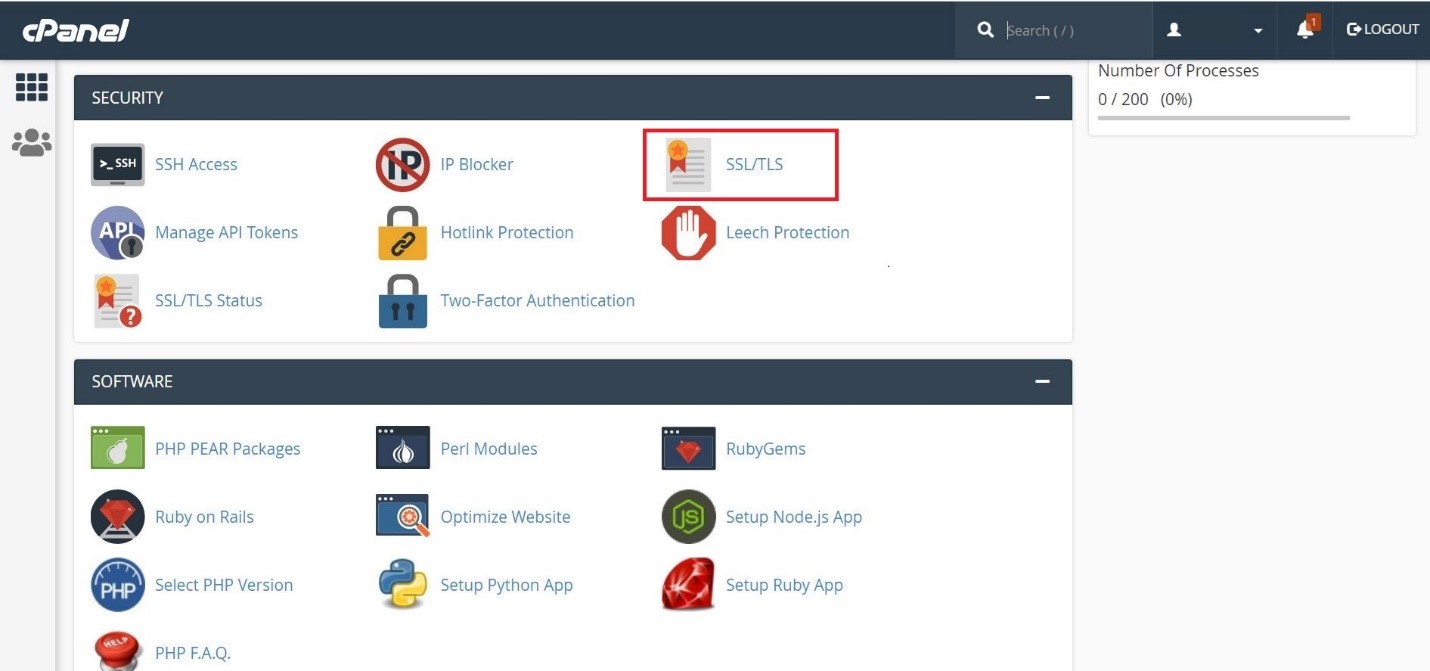Click the 0 / 200 (0%) value

click(x=1145, y=99)
